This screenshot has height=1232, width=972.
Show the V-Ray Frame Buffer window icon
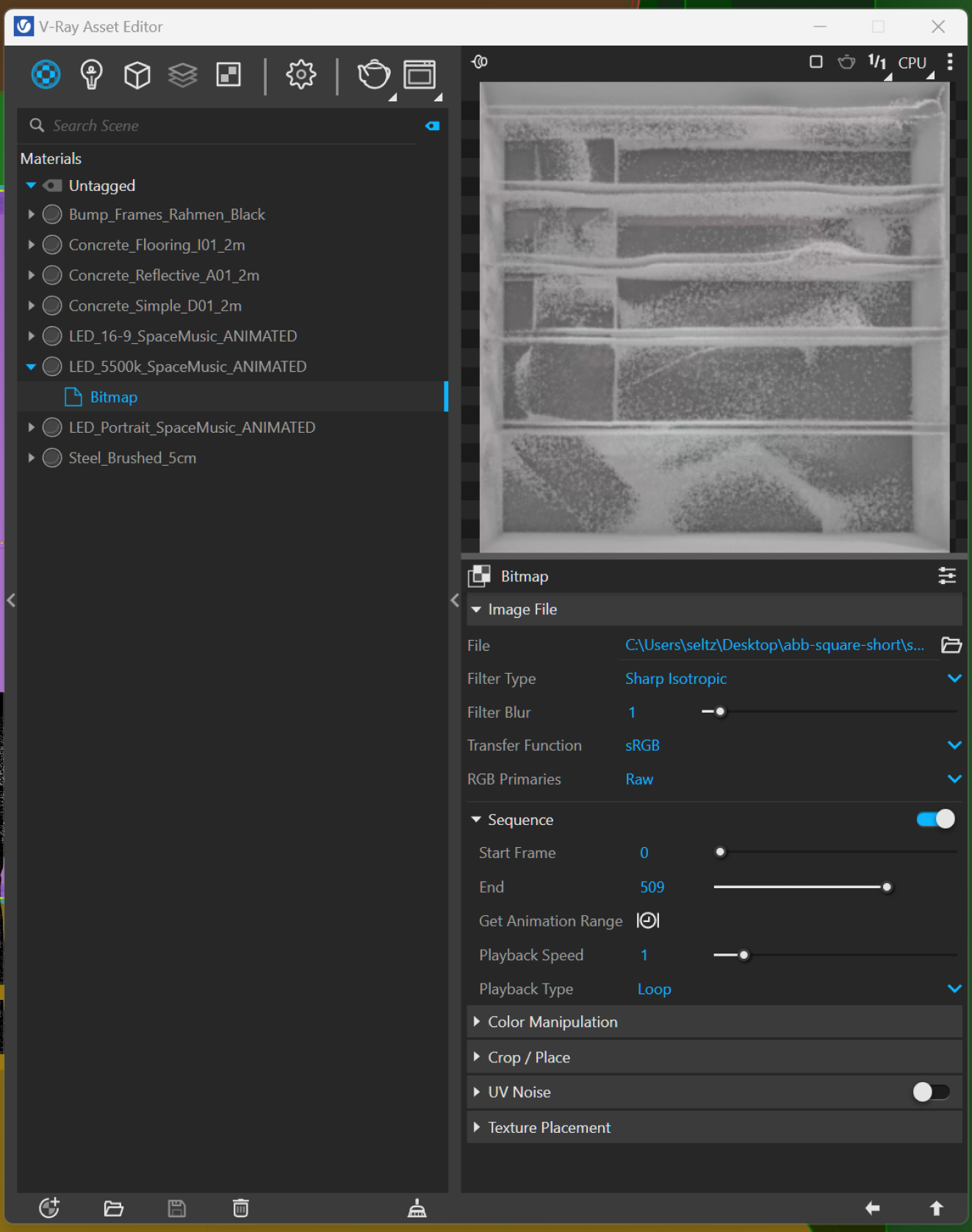tap(420, 74)
